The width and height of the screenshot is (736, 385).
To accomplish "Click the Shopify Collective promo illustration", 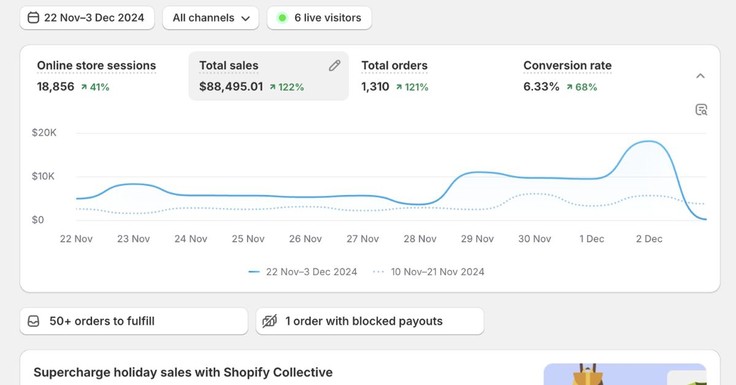I will click(x=625, y=374).
